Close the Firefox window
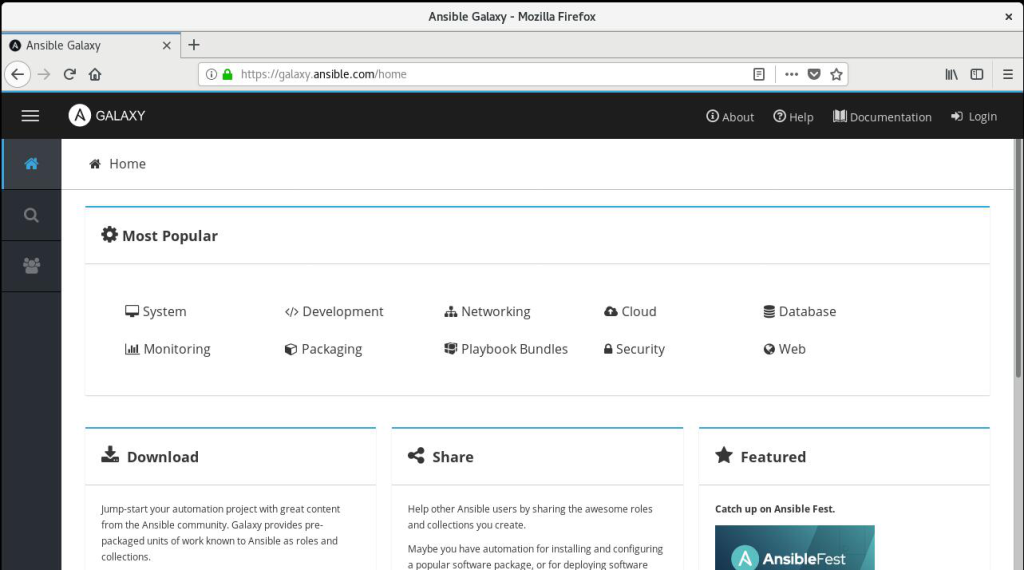1024x570 pixels. (1008, 17)
